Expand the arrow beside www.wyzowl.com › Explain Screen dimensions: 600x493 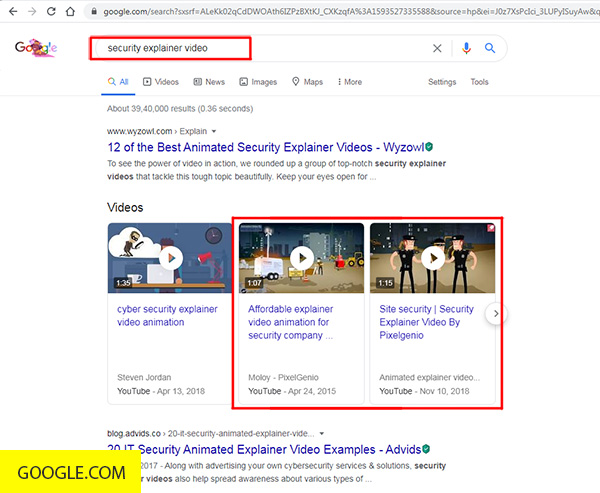(x=214, y=131)
